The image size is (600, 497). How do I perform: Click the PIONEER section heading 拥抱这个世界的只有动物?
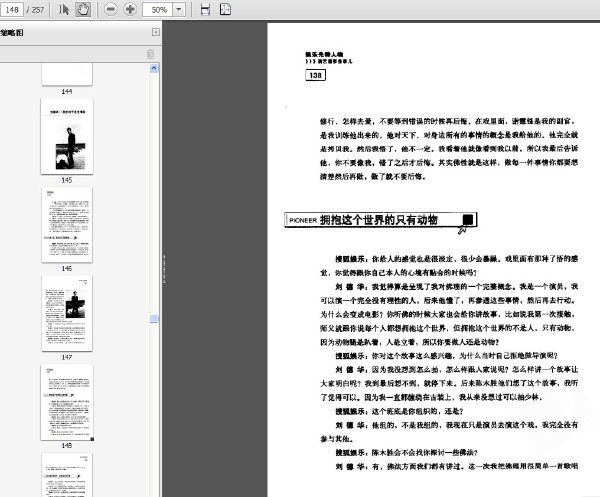[381, 220]
